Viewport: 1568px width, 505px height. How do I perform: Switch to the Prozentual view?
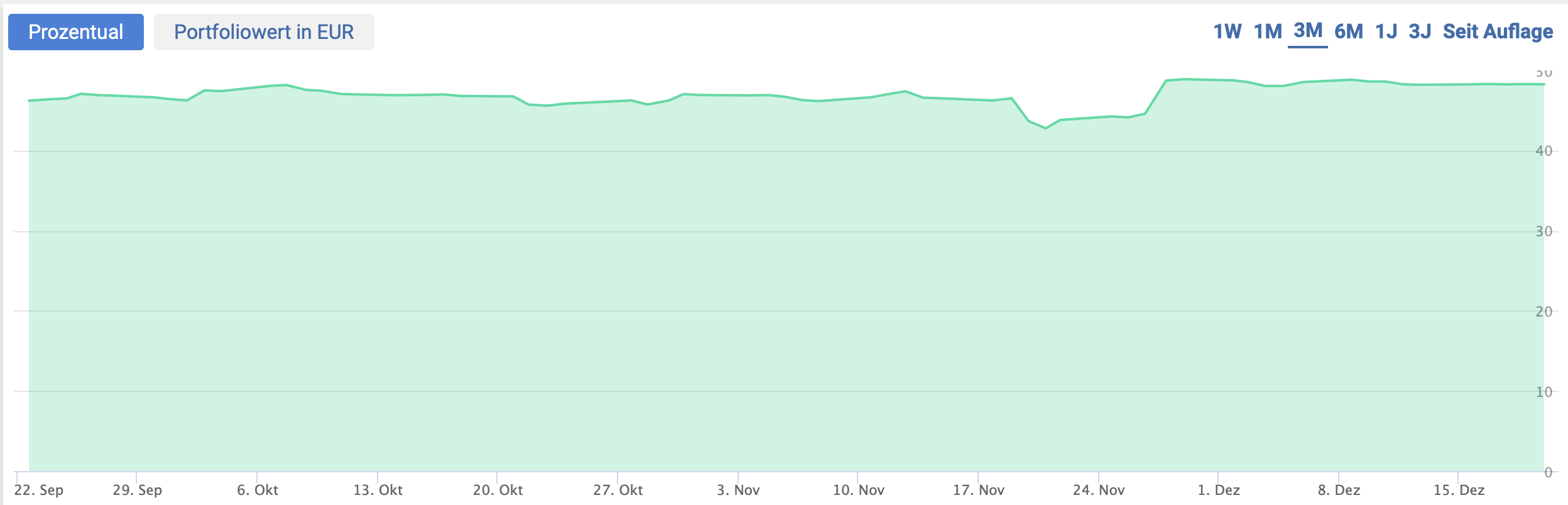[75, 32]
